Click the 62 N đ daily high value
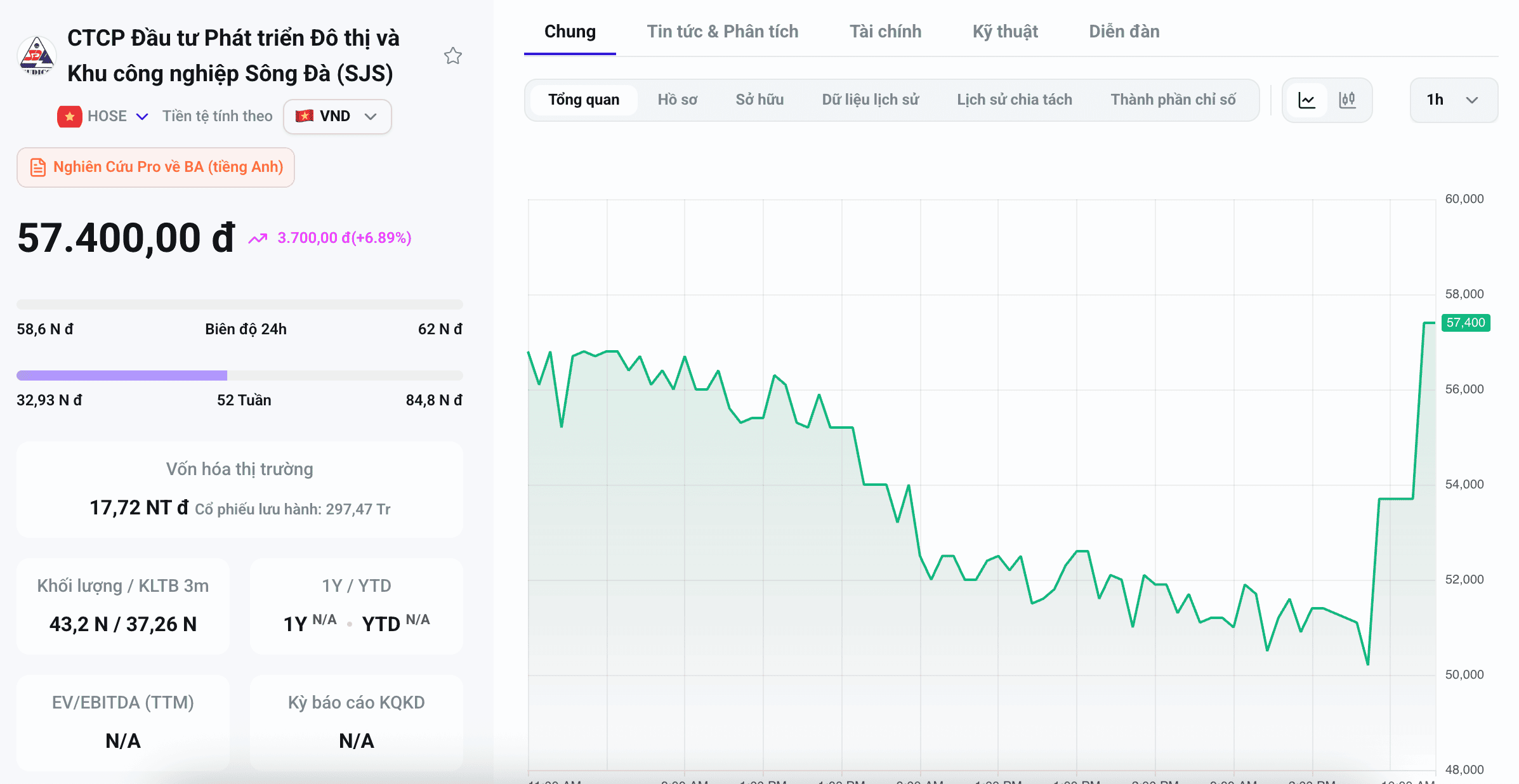The height and width of the screenshot is (784, 1519). click(x=440, y=329)
